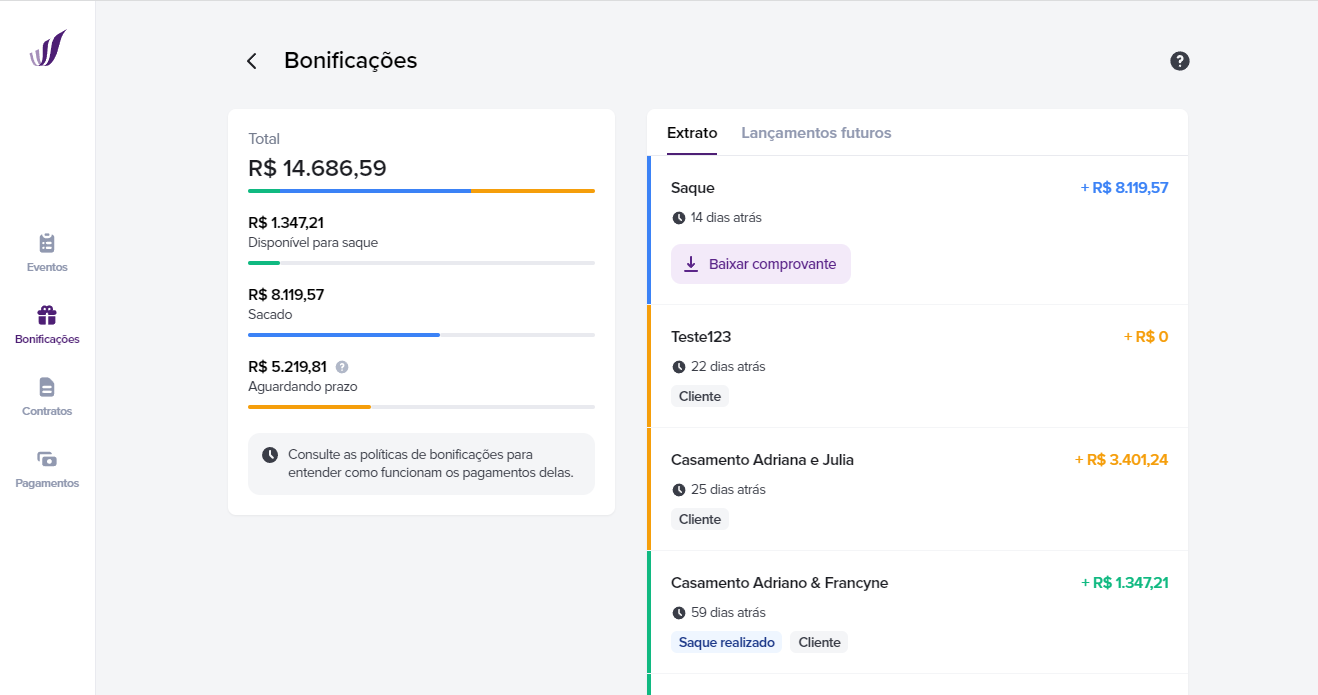Go back with the left arrow
This screenshot has width=1318, height=695.
coord(252,61)
